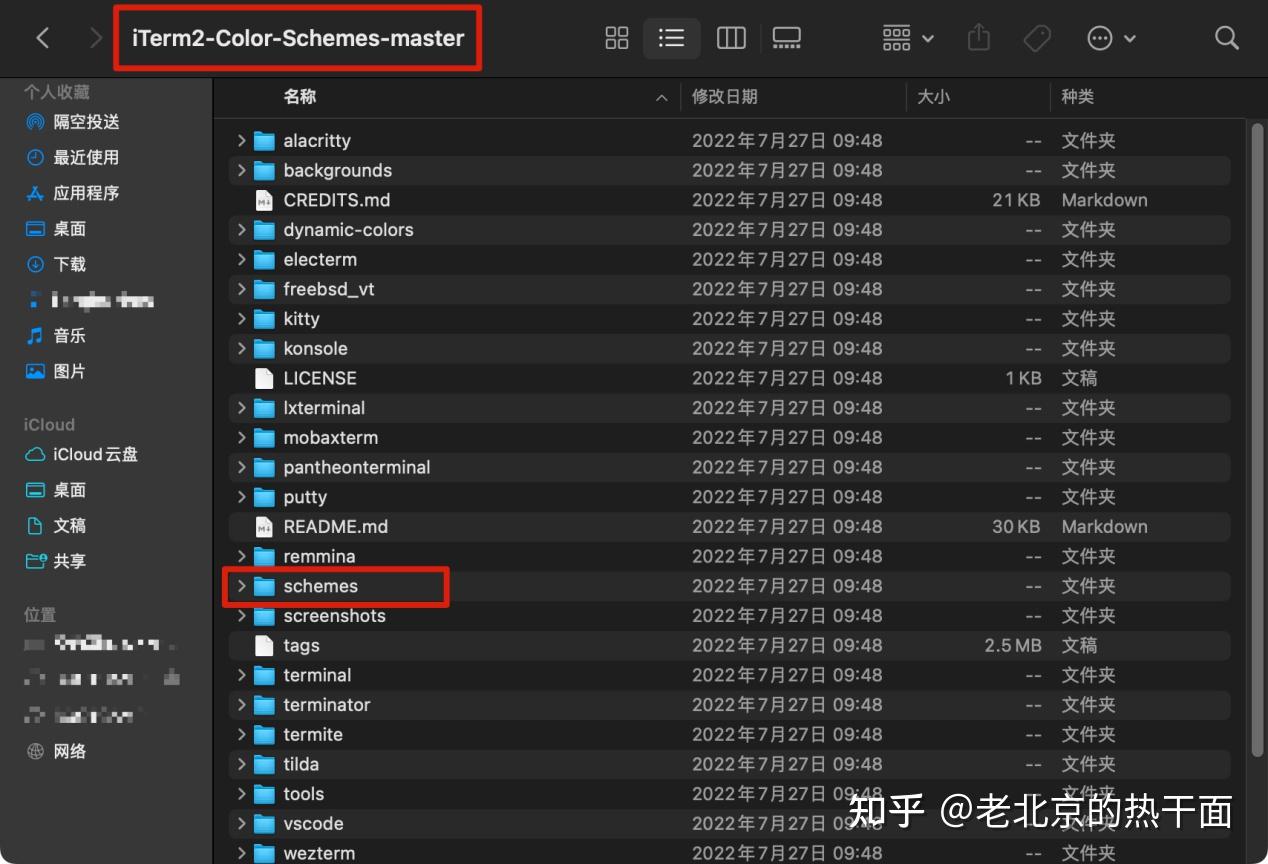Expand the backgrounds folder
Viewport: 1268px width, 864px height.
(241, 170)
